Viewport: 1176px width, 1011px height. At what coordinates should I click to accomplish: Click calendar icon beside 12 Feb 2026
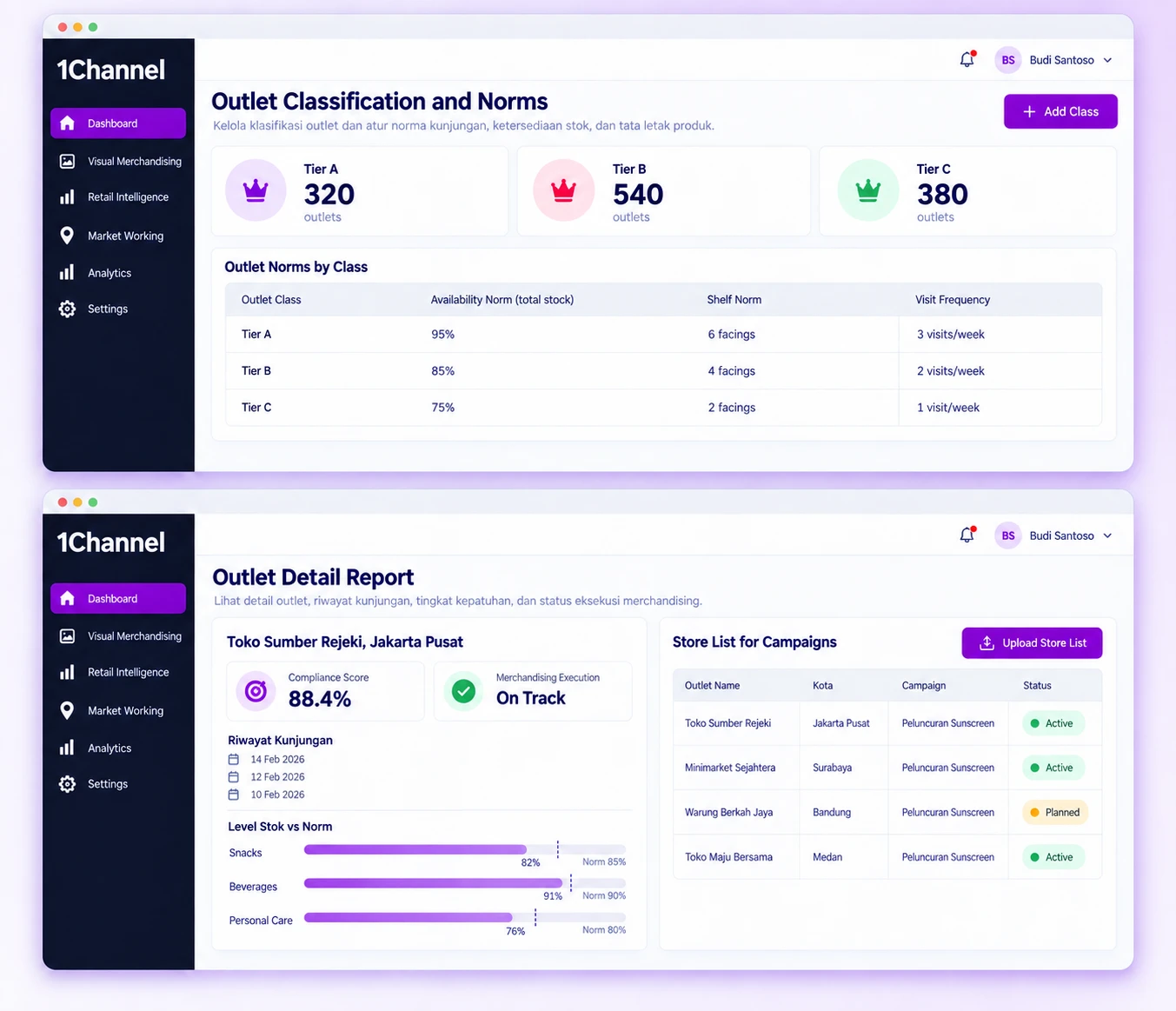233,776
